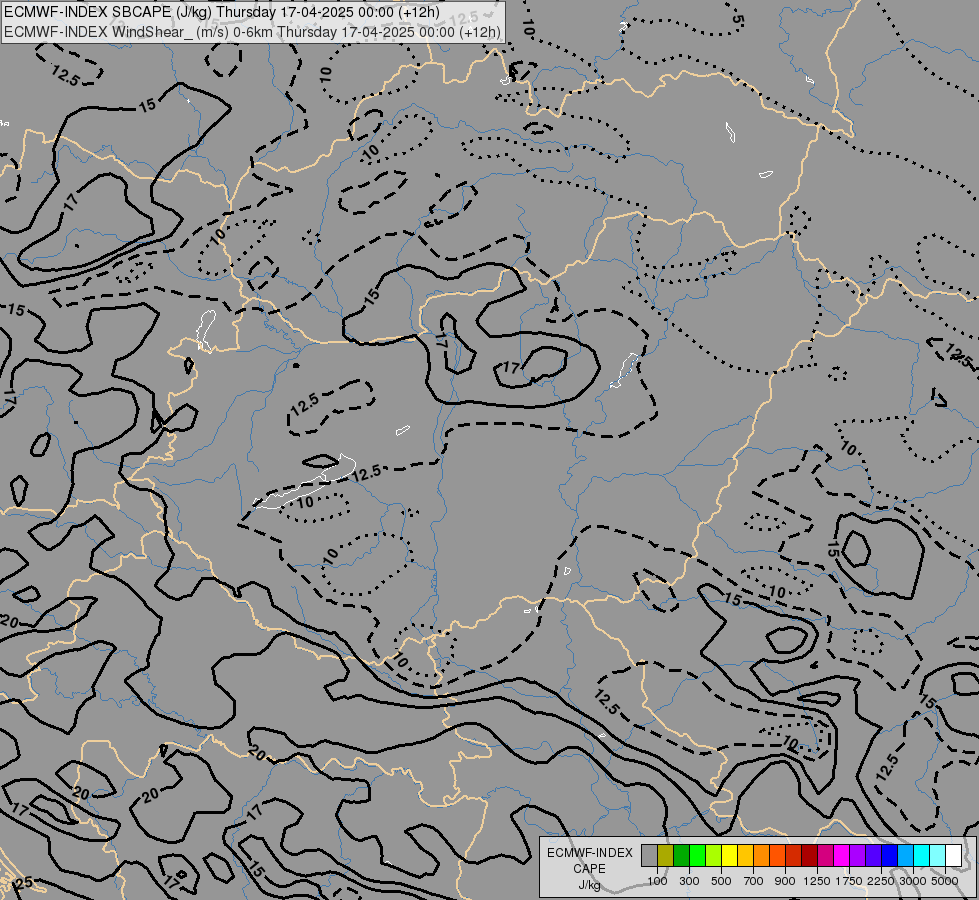Choose the orange-red swatch left of 900
Viewport: 979px width, 900px height.
tap(777, 855)
